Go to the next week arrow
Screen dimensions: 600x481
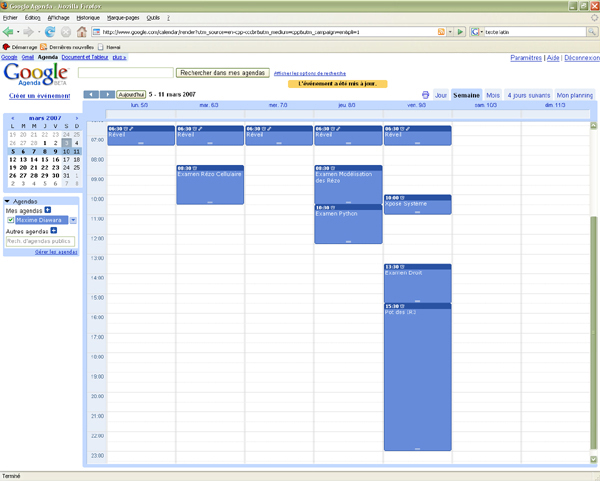[x=107, y=95]
